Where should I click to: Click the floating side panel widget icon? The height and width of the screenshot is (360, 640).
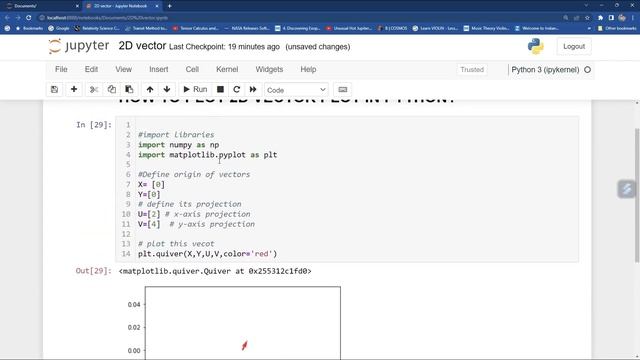point(627,189)
